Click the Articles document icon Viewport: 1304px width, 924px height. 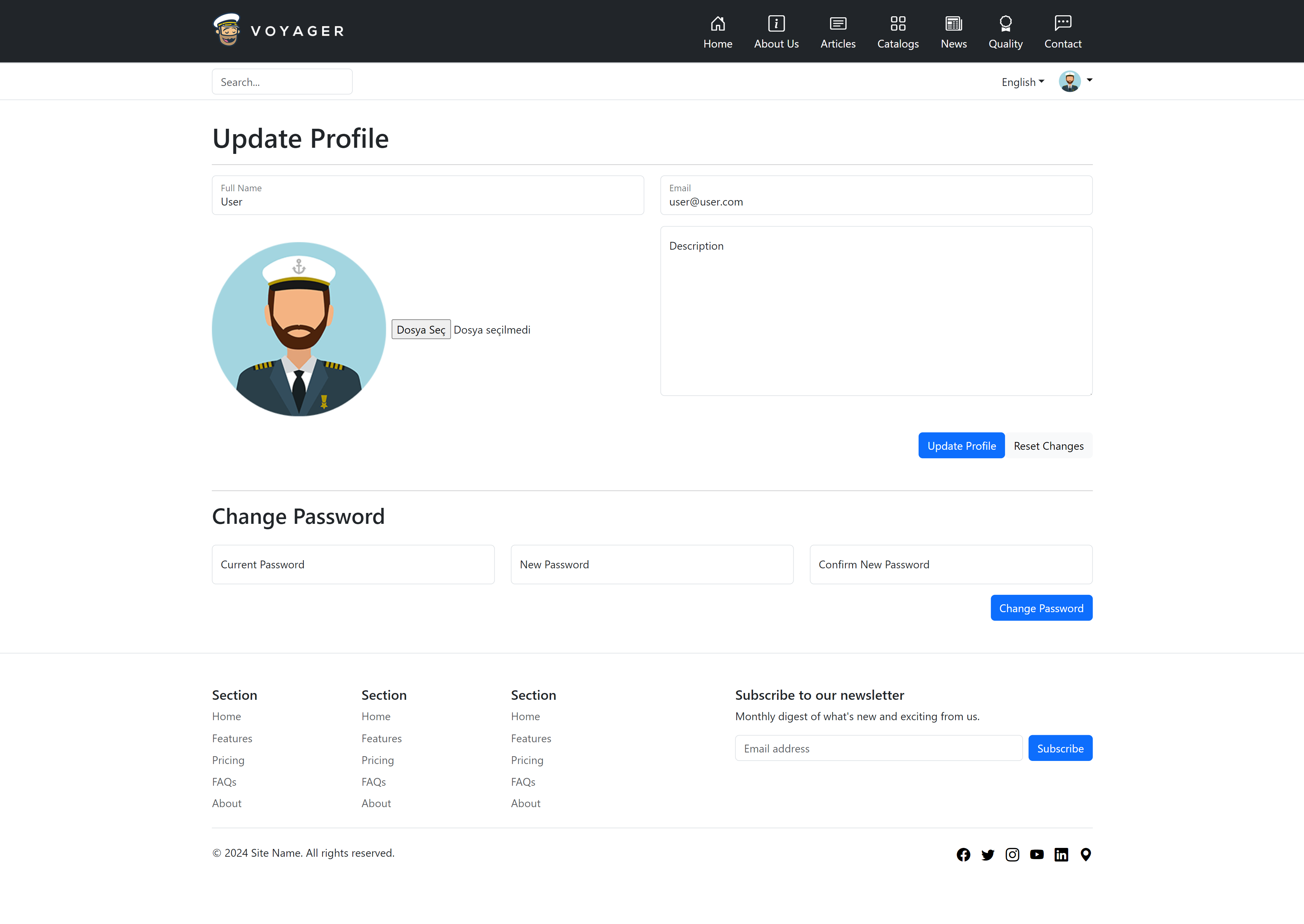[838, 23]
